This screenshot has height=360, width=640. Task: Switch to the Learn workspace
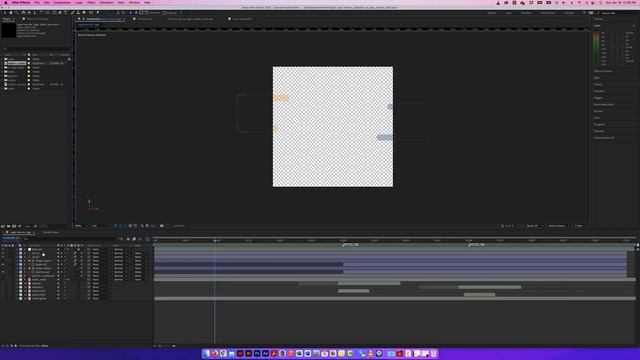[x=509, y=13]
